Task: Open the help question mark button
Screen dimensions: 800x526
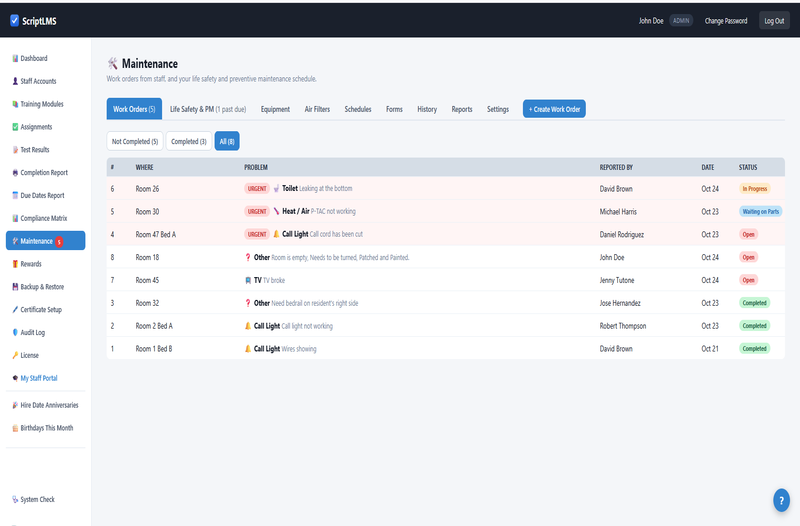Action: [x=781, y=500]
